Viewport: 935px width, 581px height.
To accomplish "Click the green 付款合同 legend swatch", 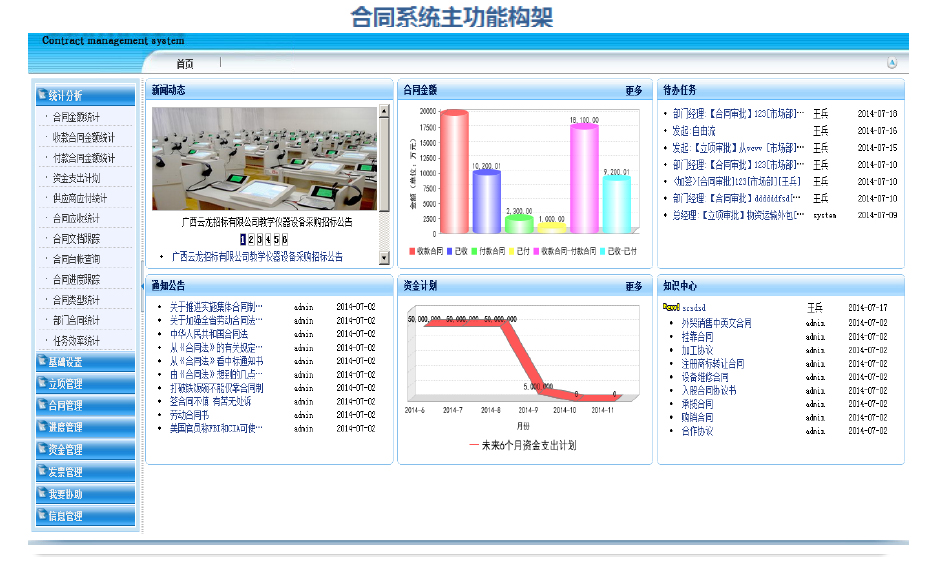I will click(x=474, y=251).
